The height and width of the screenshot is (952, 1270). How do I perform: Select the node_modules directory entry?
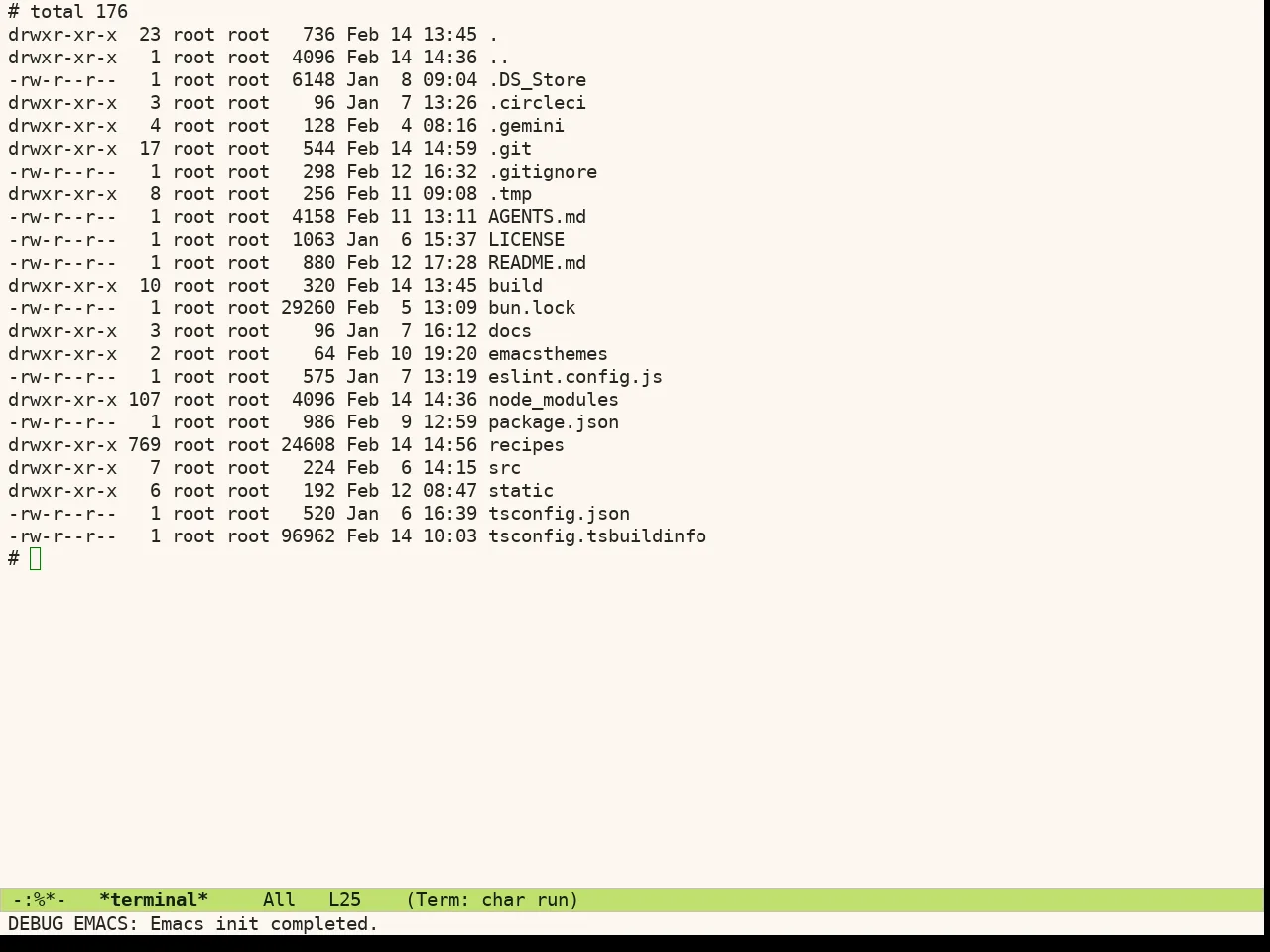(554, 400)
